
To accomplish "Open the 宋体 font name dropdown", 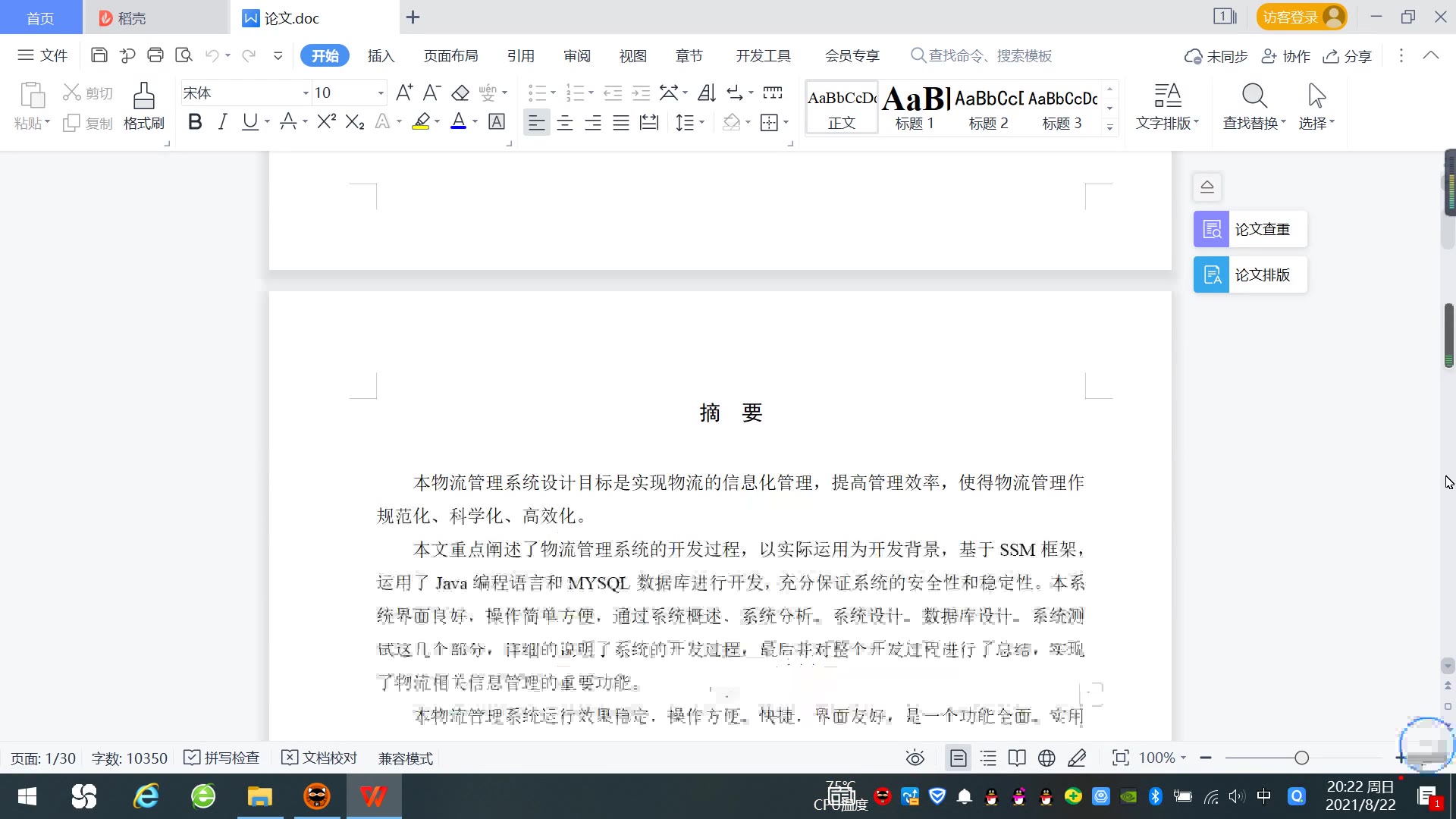I will 306,93.
